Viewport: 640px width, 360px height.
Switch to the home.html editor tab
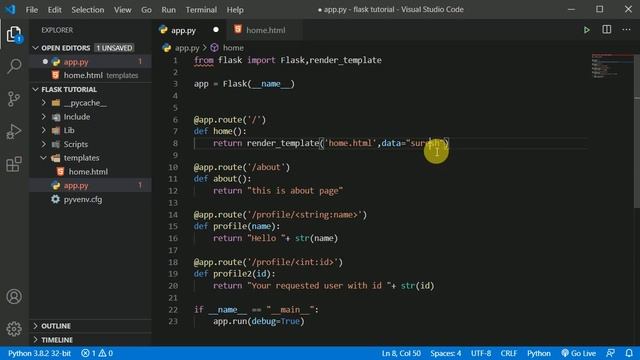click(265, 30)
